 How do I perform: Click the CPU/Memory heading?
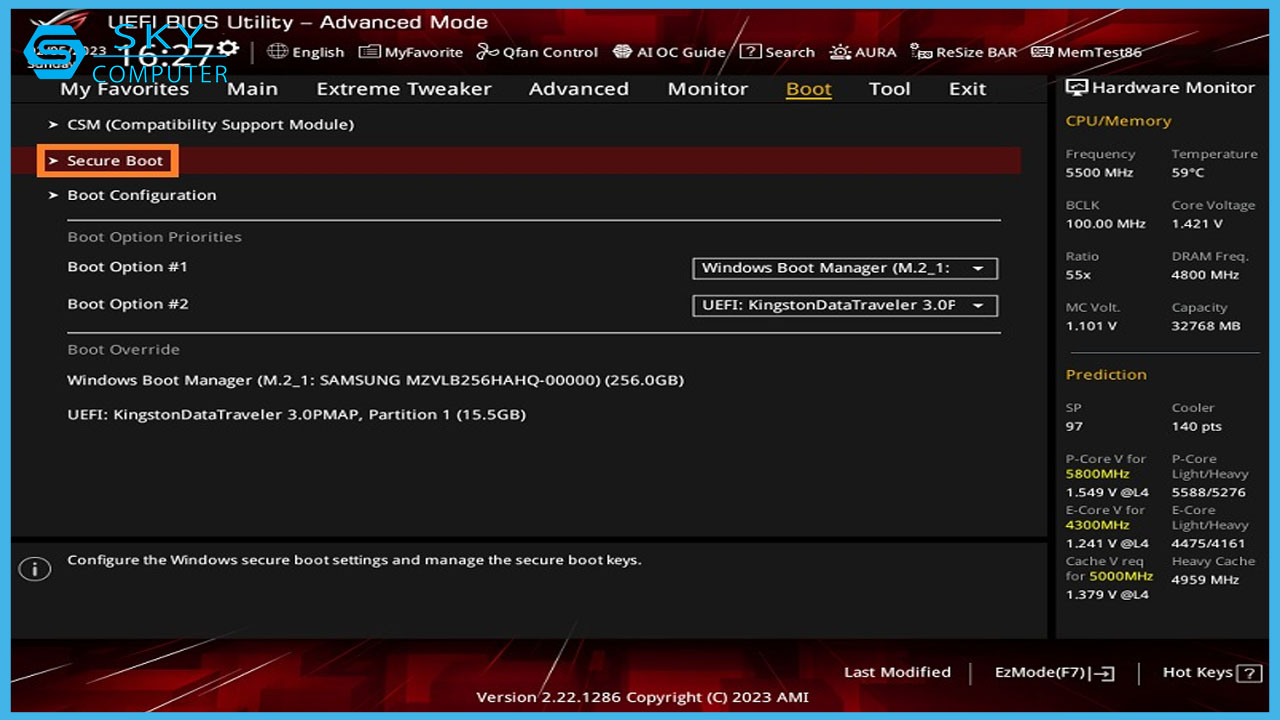(x=1118, y=121)
